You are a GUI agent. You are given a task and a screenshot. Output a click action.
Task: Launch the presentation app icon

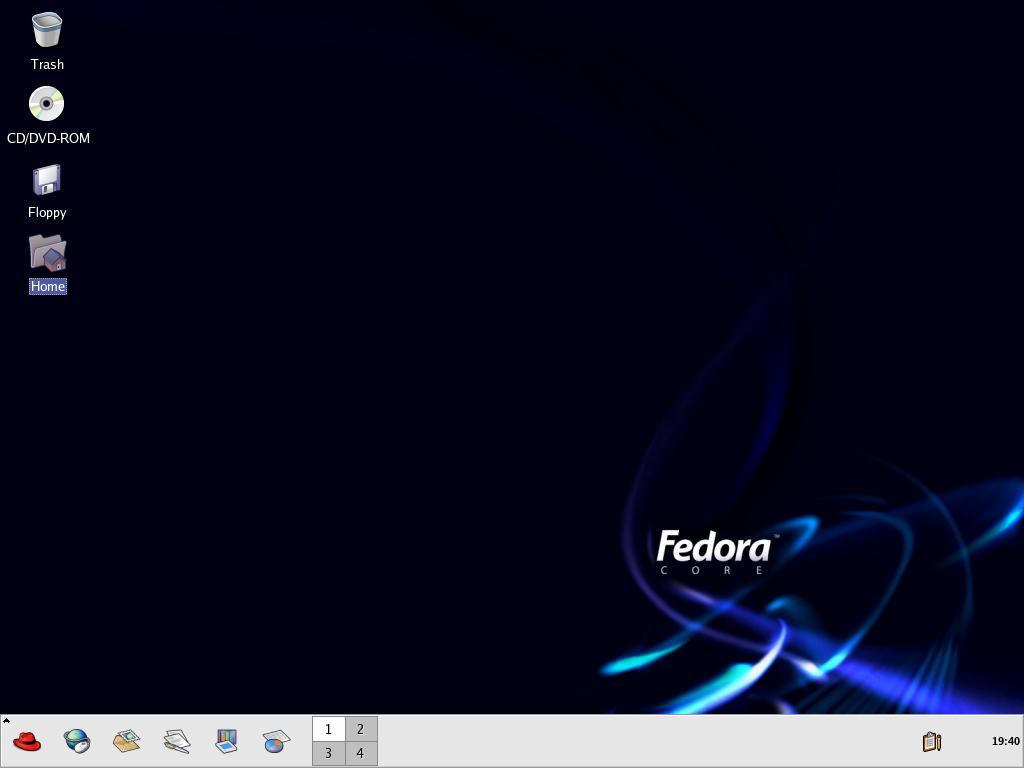[226, 741]
